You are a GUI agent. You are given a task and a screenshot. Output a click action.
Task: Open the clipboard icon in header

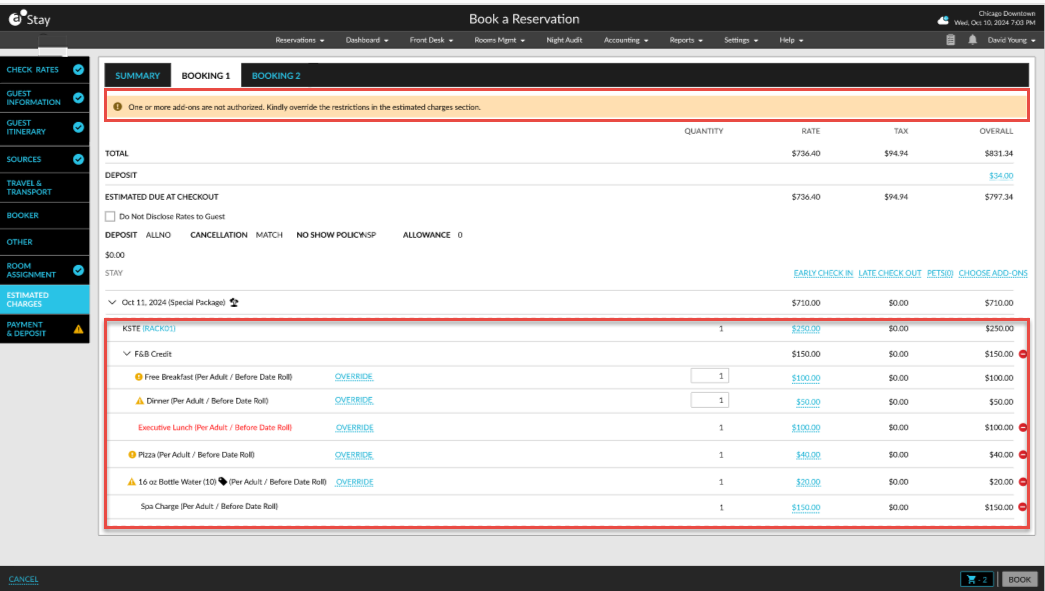[x=951, y=40]
